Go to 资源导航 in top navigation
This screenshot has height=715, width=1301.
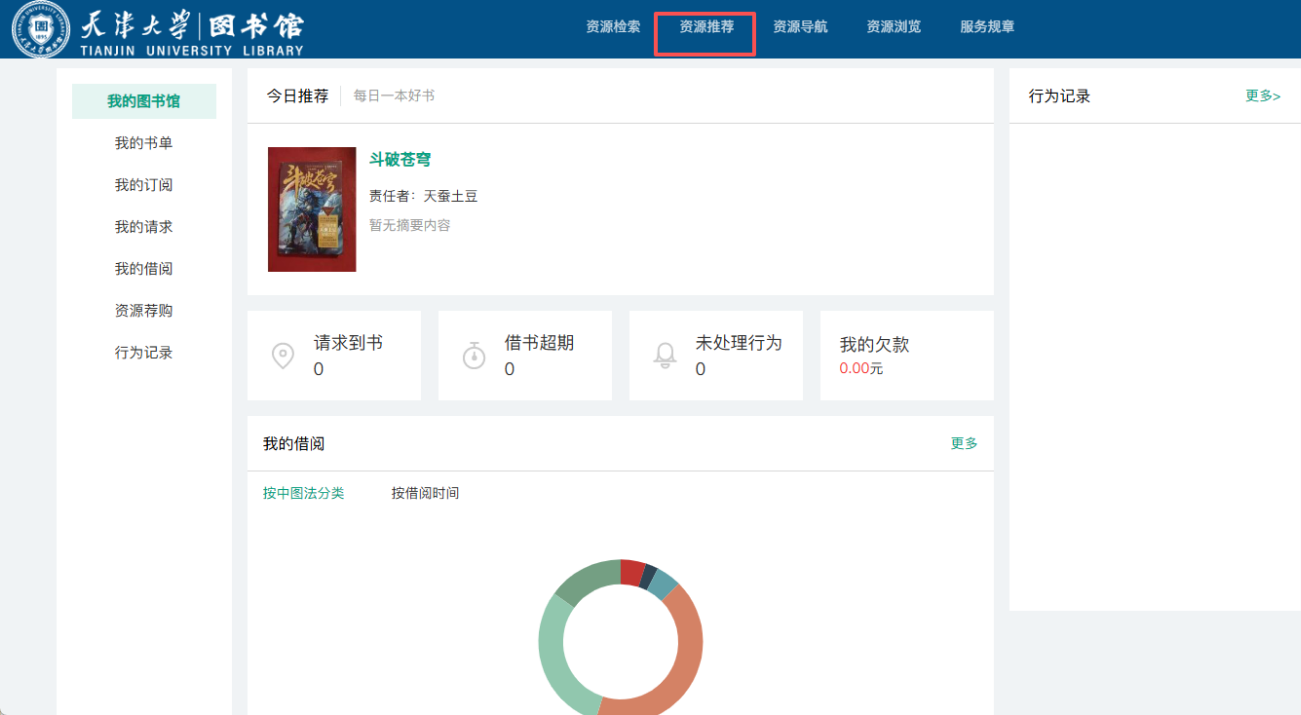click(x=800, y=27)
